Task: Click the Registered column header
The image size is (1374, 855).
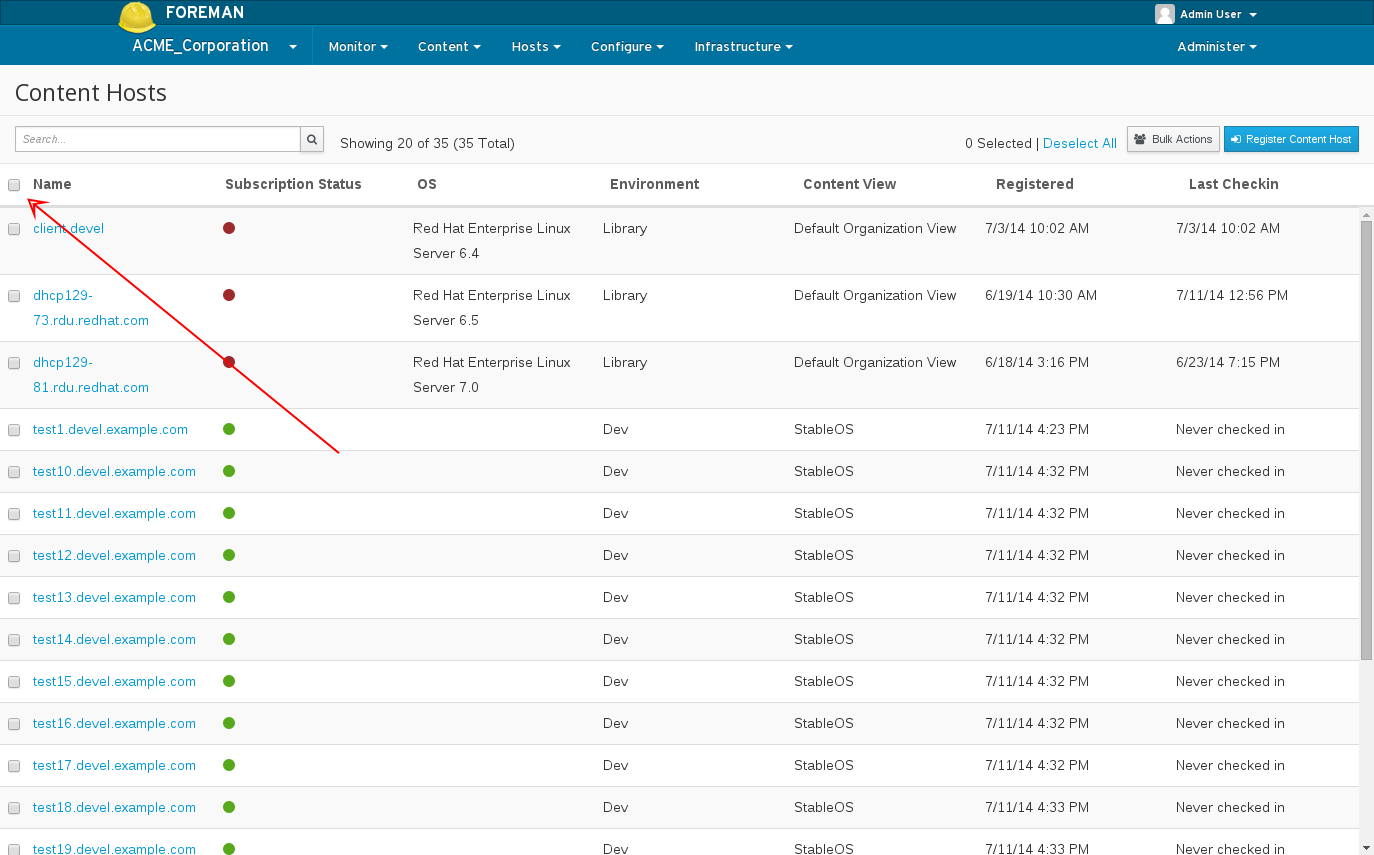Action: pyautogui.click(x=1035, y=184)
